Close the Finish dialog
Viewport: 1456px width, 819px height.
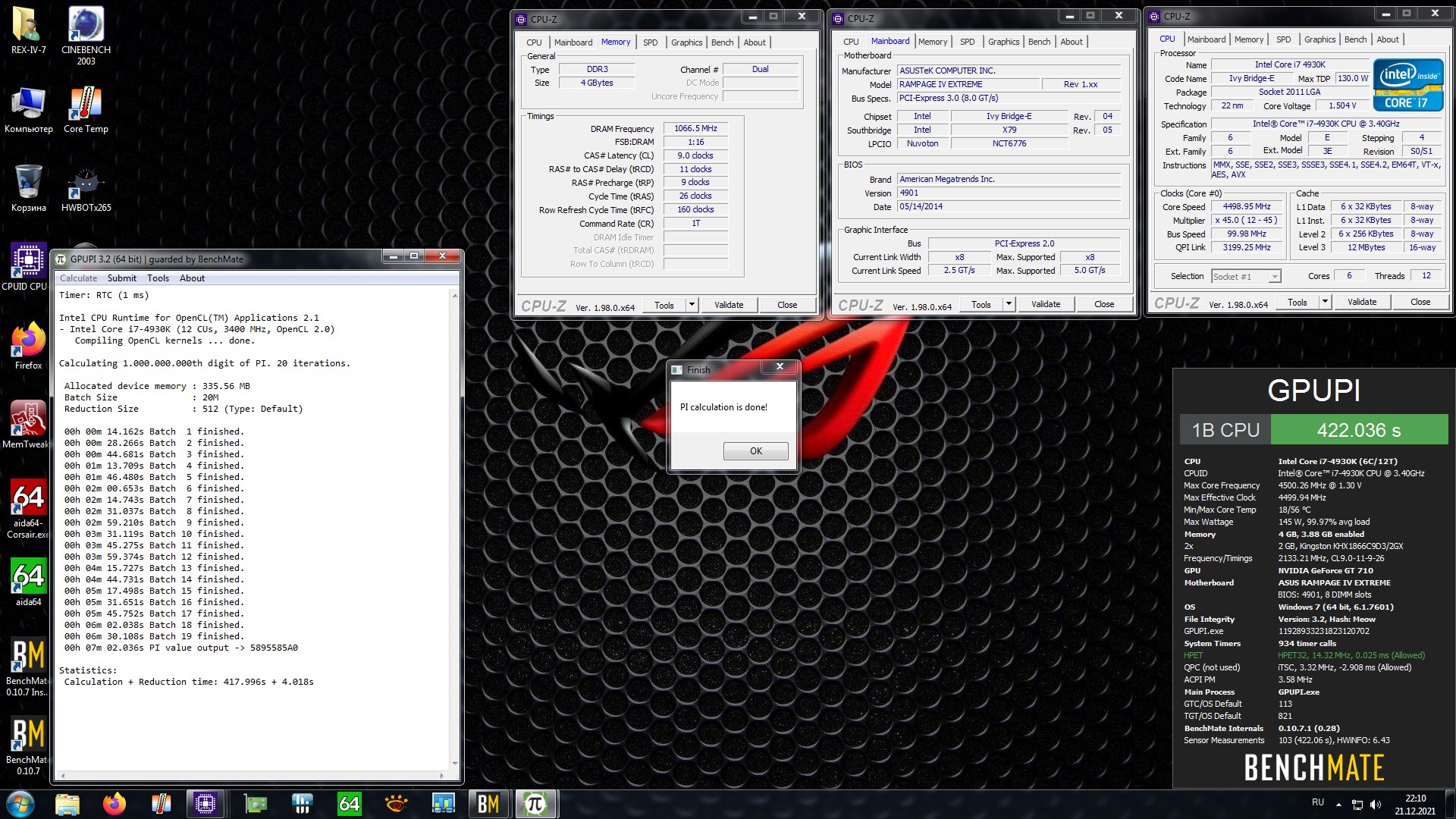click(x=780, y=367)
